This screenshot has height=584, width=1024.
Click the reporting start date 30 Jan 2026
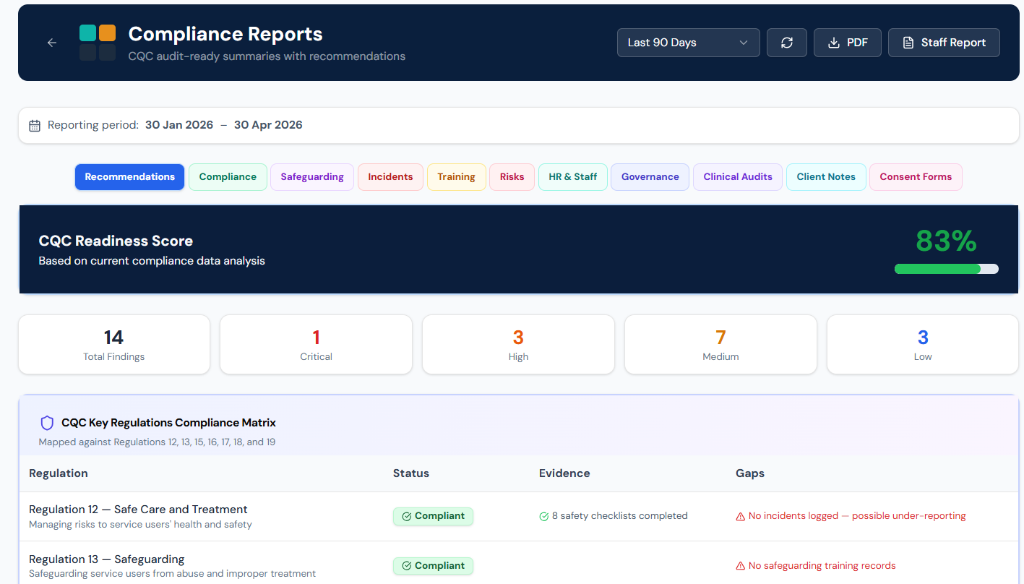click(x=179, y=125)
